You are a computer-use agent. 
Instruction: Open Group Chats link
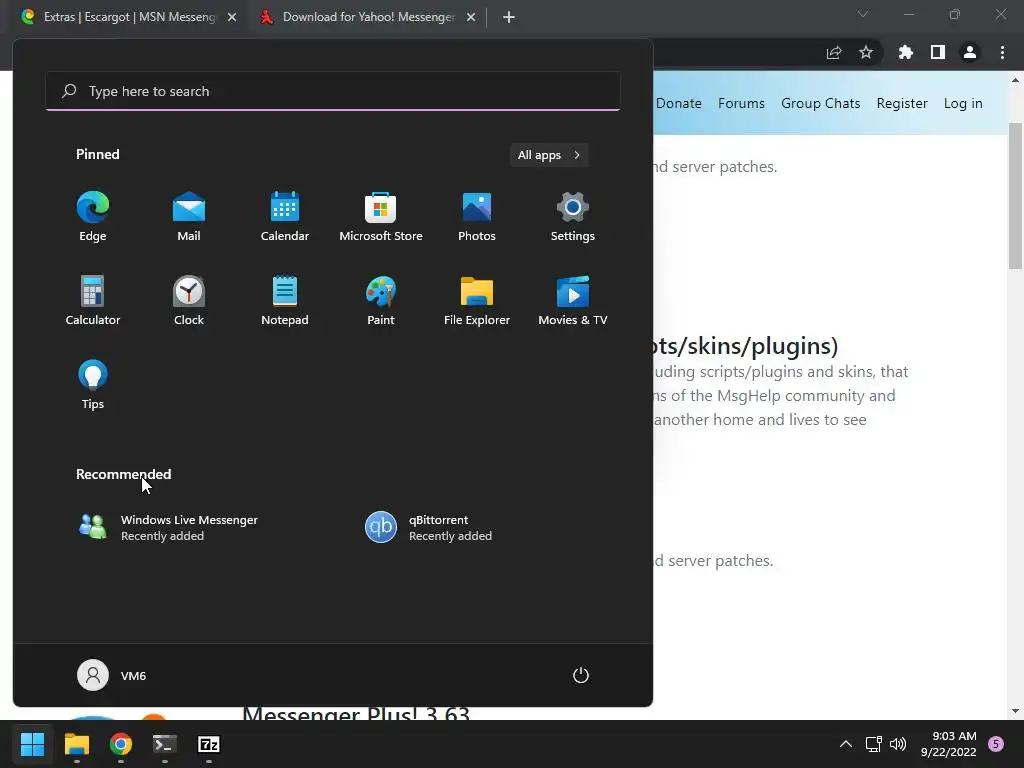(820, 103)
